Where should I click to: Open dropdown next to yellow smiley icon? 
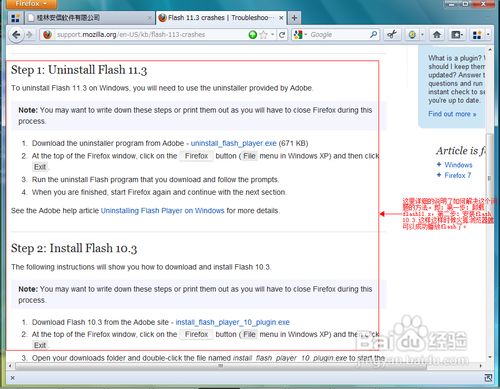coord(422,35)
